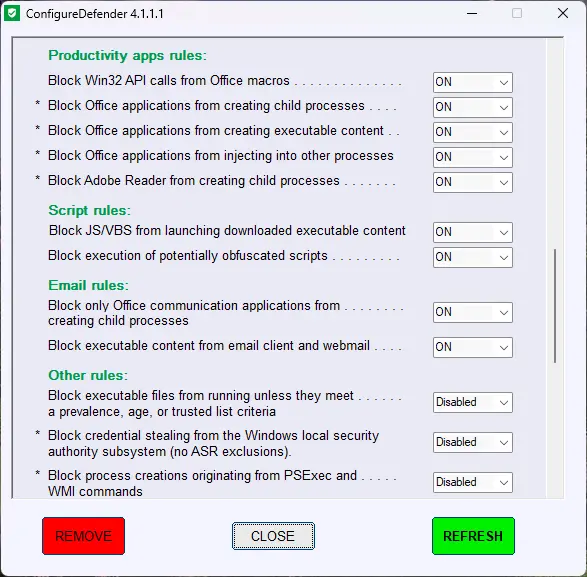Open dropdown for Office applications creating executable content
The height and width of the screenshot is (577, 587).
pos(472,132)
